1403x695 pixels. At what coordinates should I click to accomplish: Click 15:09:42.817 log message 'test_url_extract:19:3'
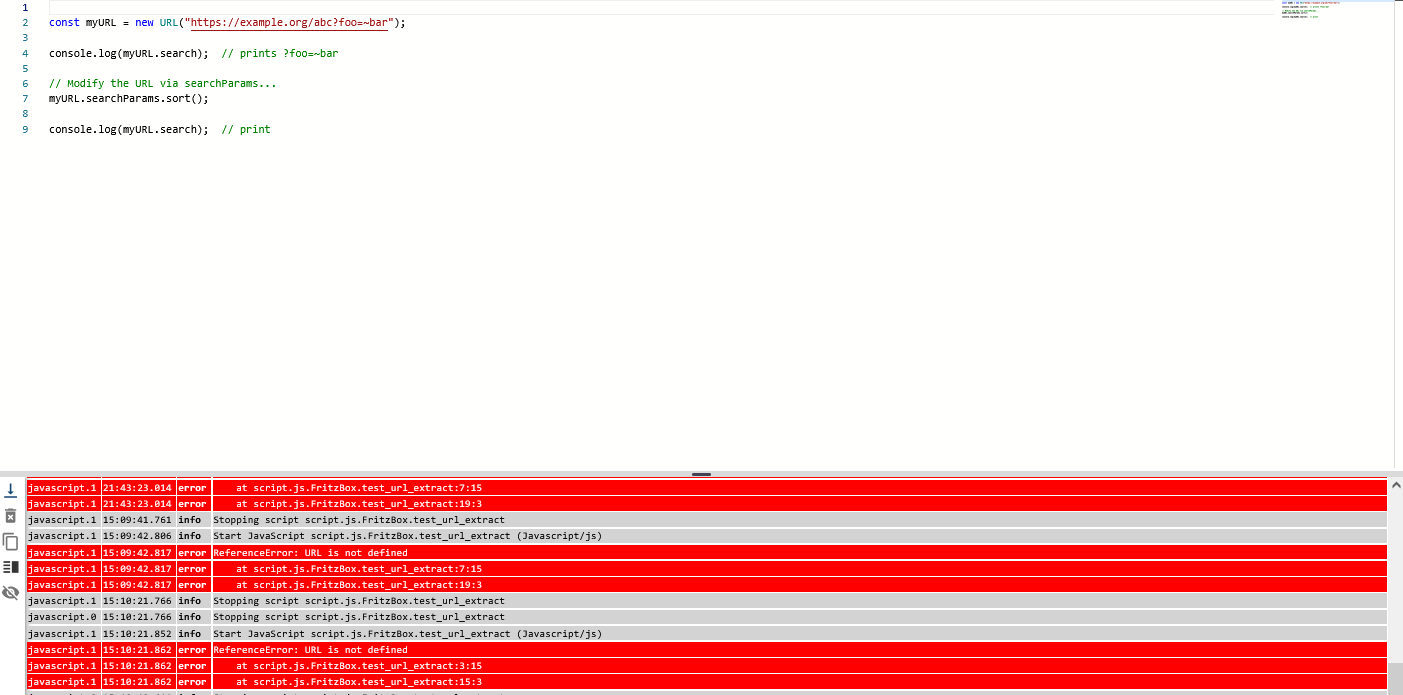pyautogui.click(x=799, y=585)
